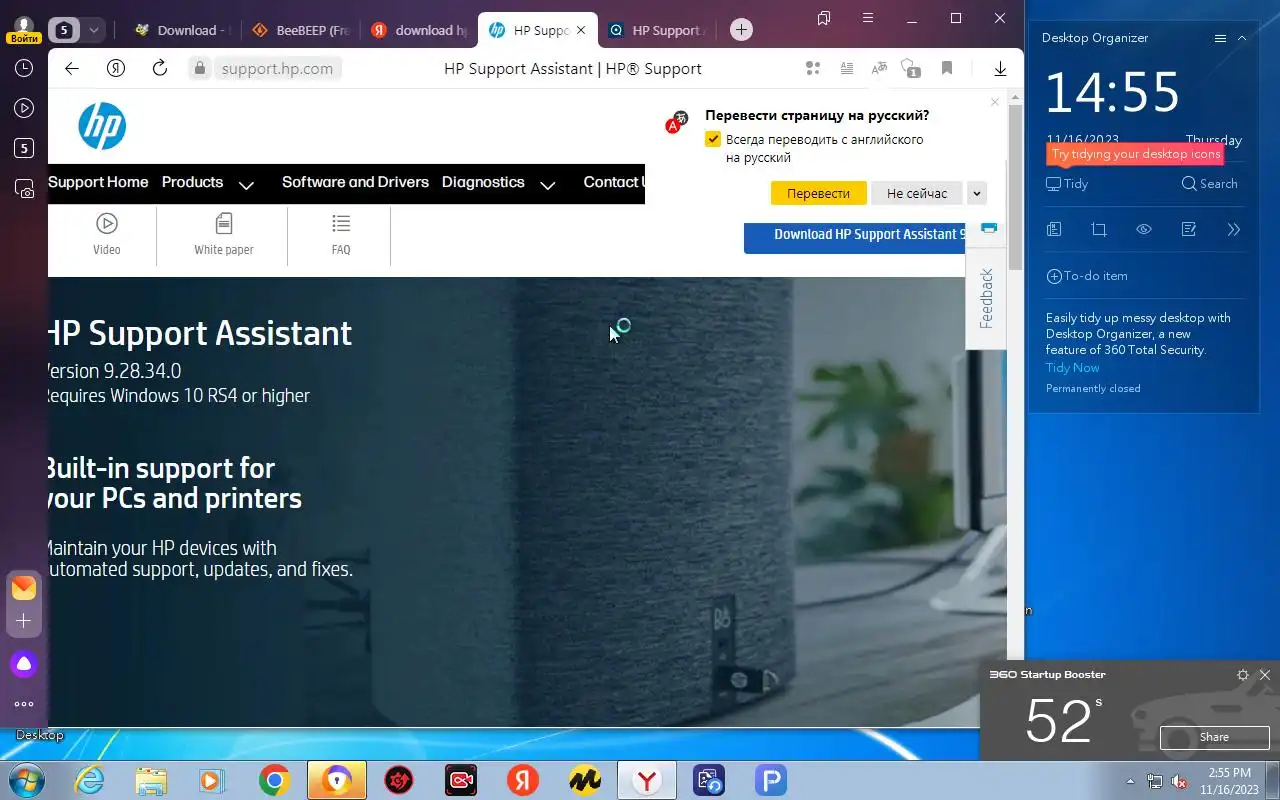Open the Windows Start menu

[x=26, y=780]
